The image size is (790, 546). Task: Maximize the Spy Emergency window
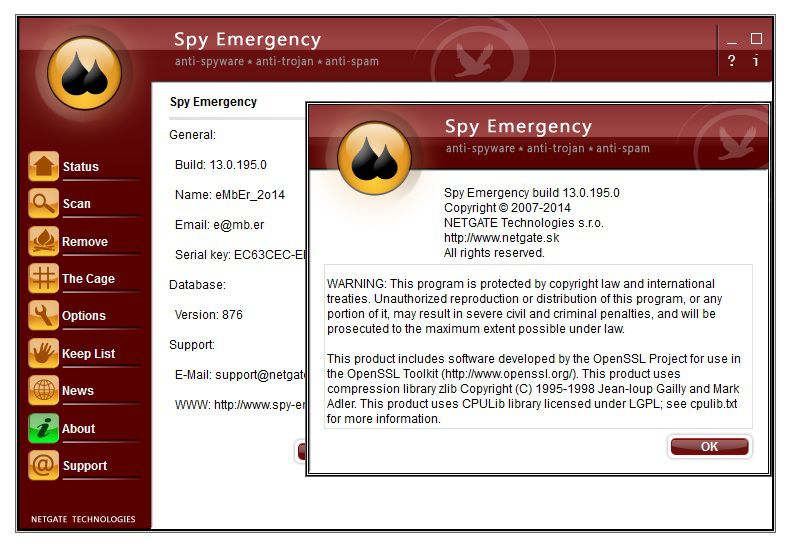[x=756, y=39]
